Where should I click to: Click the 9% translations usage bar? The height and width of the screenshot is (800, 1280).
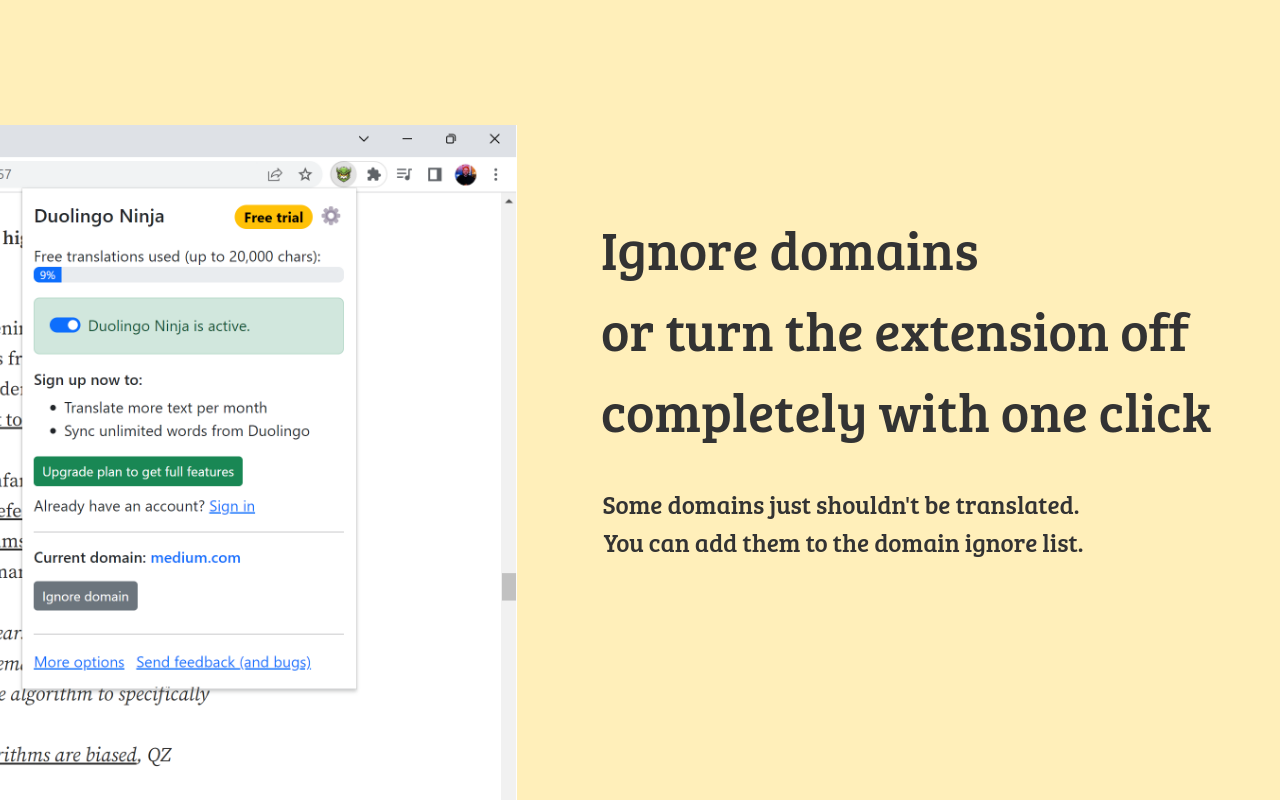(189, 275)
